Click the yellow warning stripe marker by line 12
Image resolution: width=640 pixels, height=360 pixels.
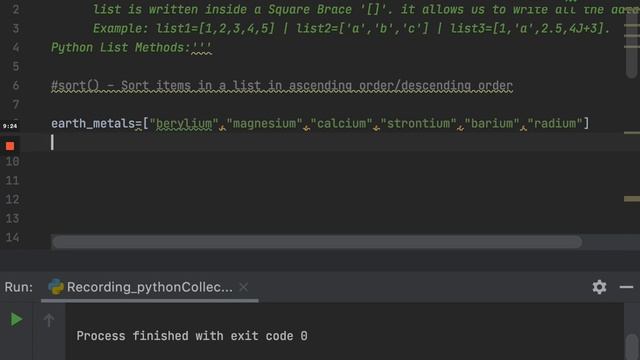coord(631,199)
